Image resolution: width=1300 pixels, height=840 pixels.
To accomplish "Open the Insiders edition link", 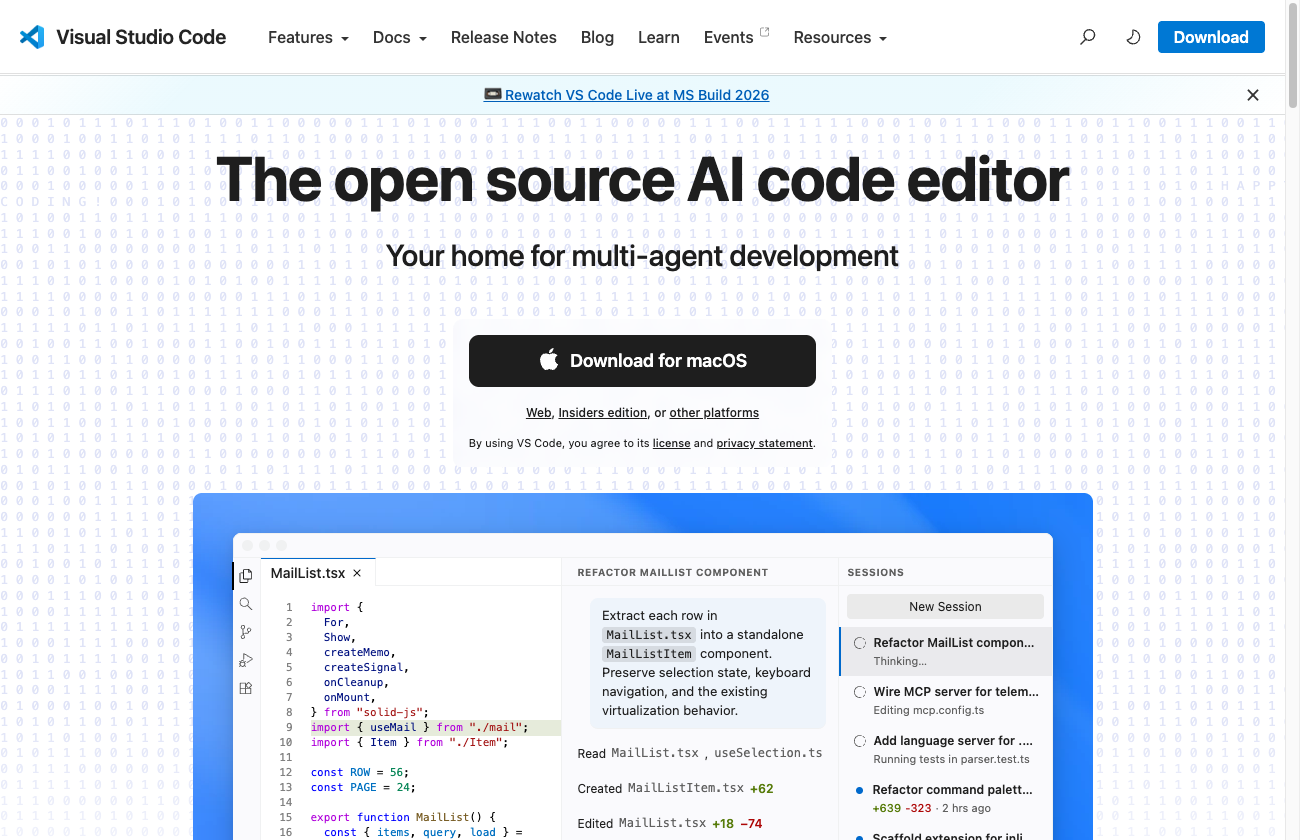I will 603,412.
